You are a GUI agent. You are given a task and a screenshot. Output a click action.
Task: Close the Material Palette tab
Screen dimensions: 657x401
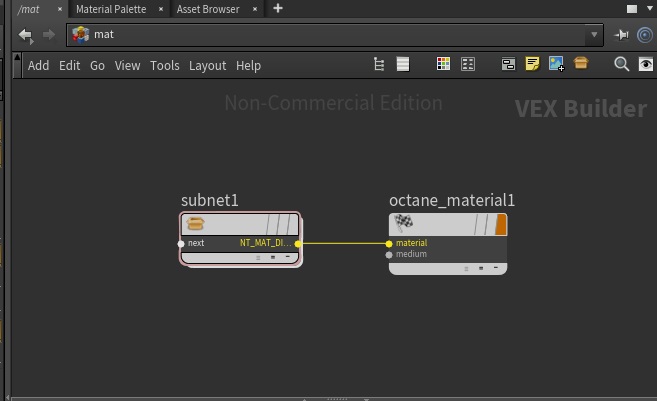[161, 9]
